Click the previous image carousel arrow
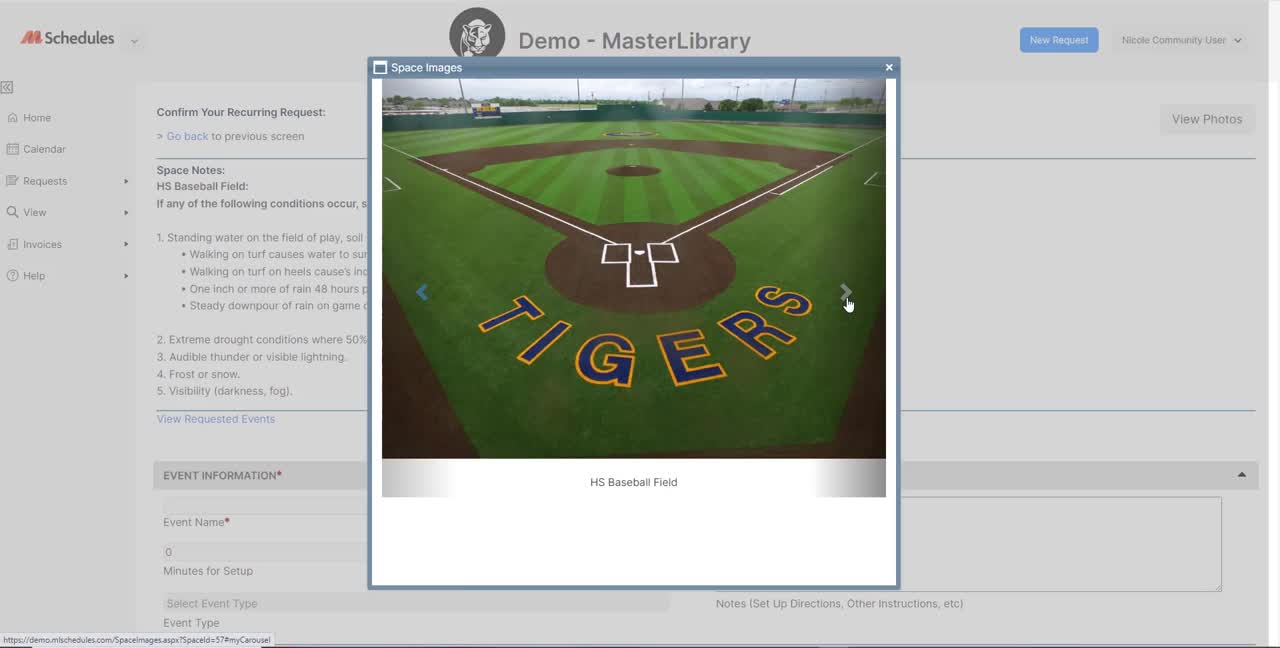The height and width of the screenshot is (648, 1280). [422, 292]
